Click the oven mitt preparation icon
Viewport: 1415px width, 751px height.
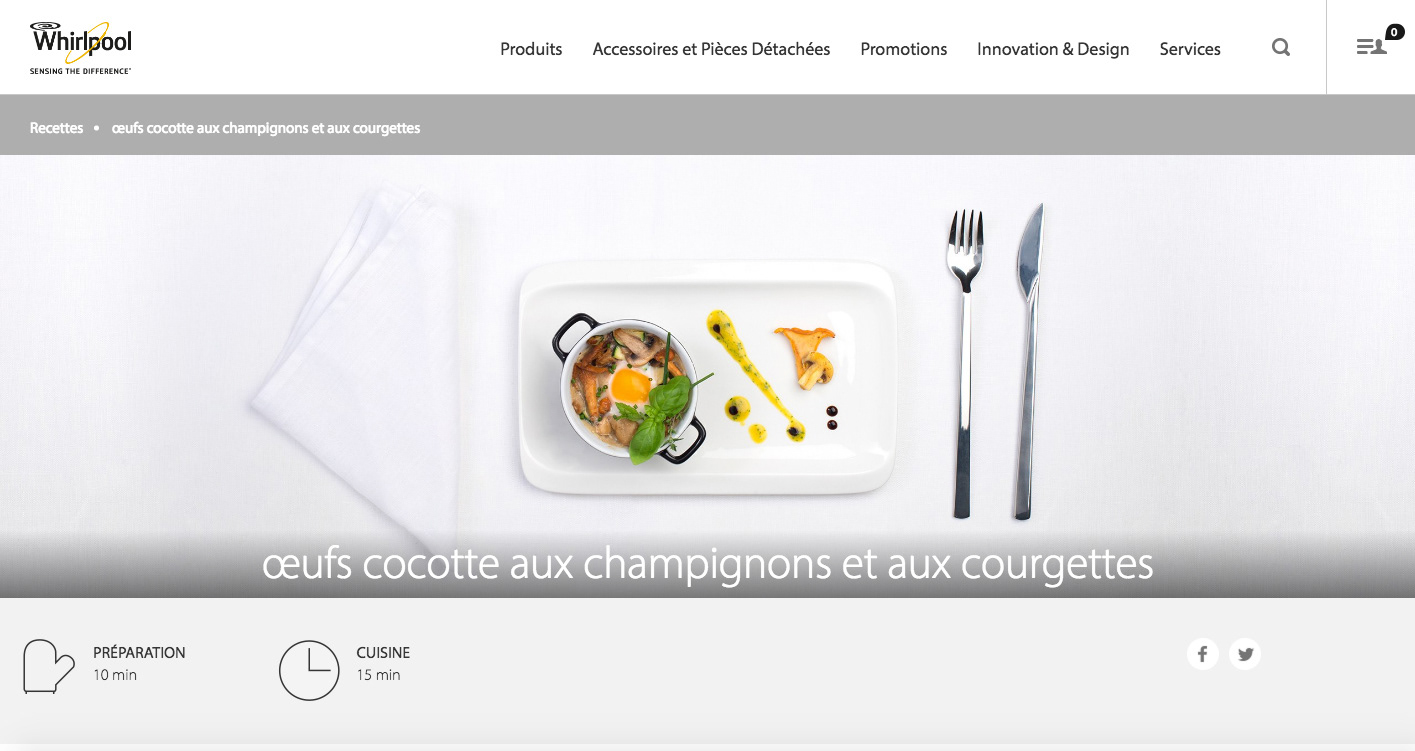tap(49, 666)
